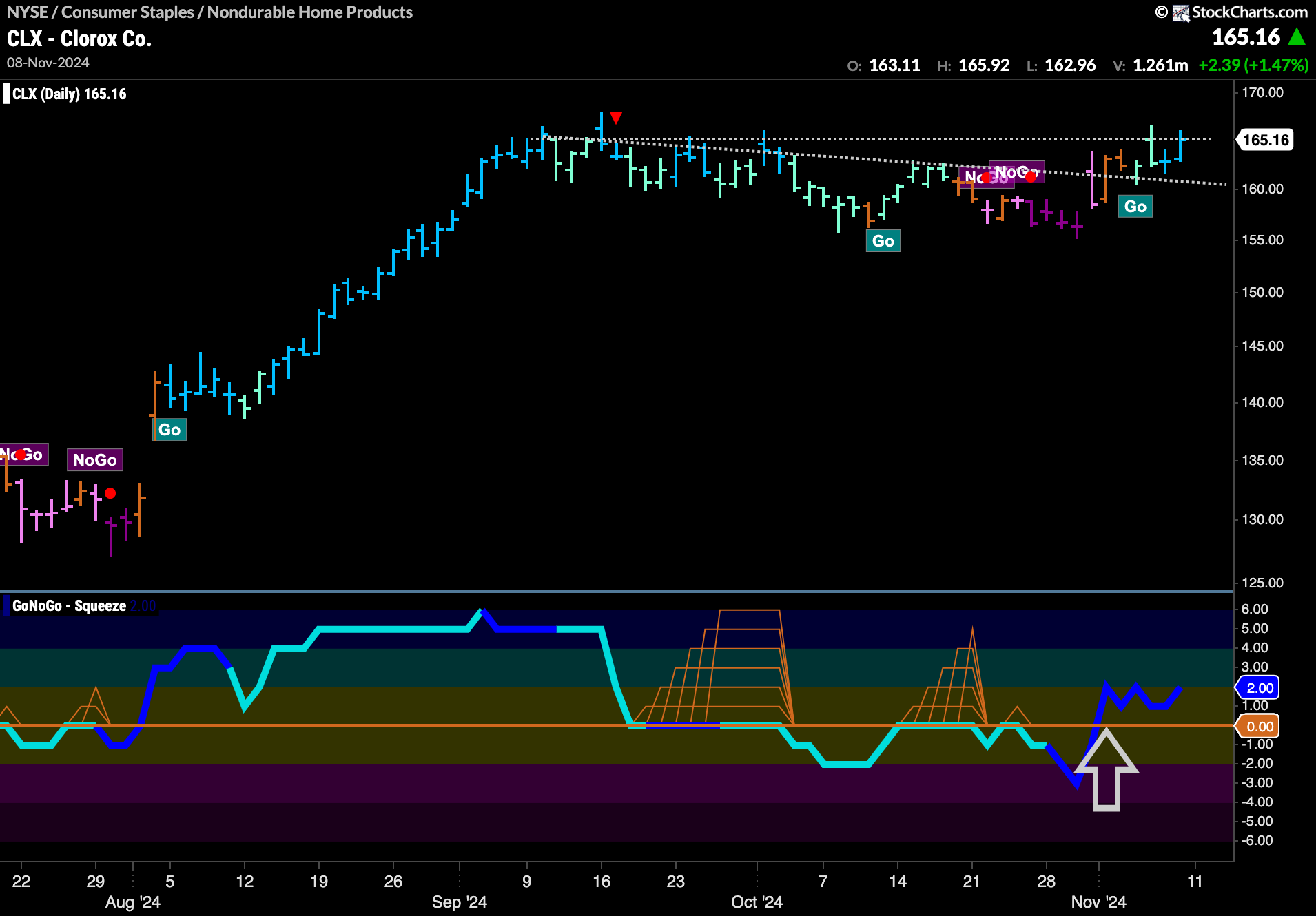Click the GoNoGo - Squeeze panel label
The image size is (1316, 916).
coord(69,606)
